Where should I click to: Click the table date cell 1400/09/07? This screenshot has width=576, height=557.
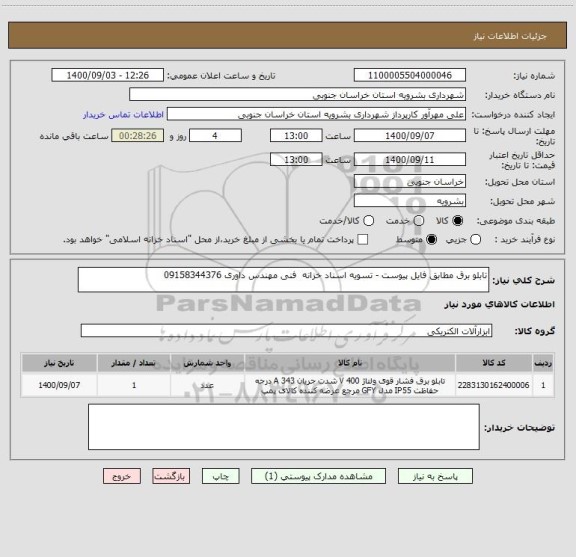pyautogui.click(x=59, y=385)
